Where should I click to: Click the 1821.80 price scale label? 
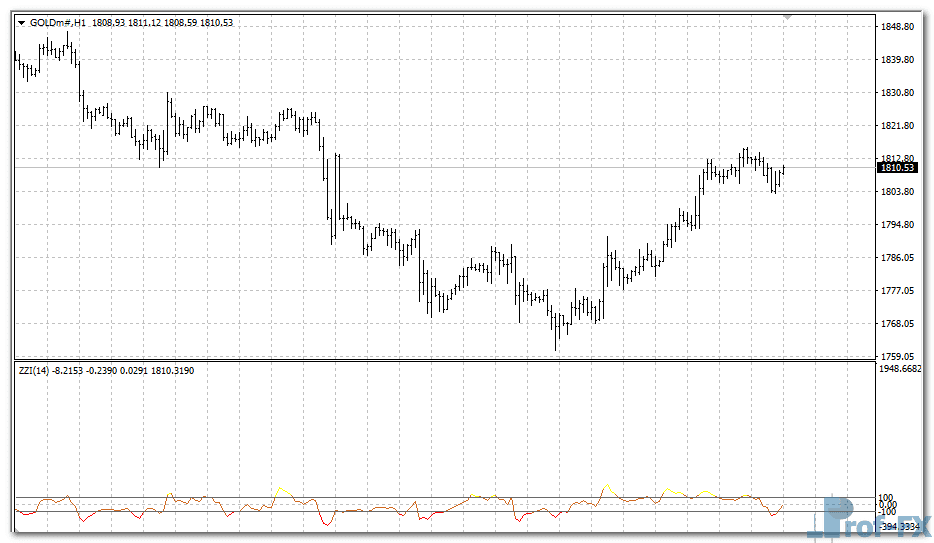click(x=897, y=126)
